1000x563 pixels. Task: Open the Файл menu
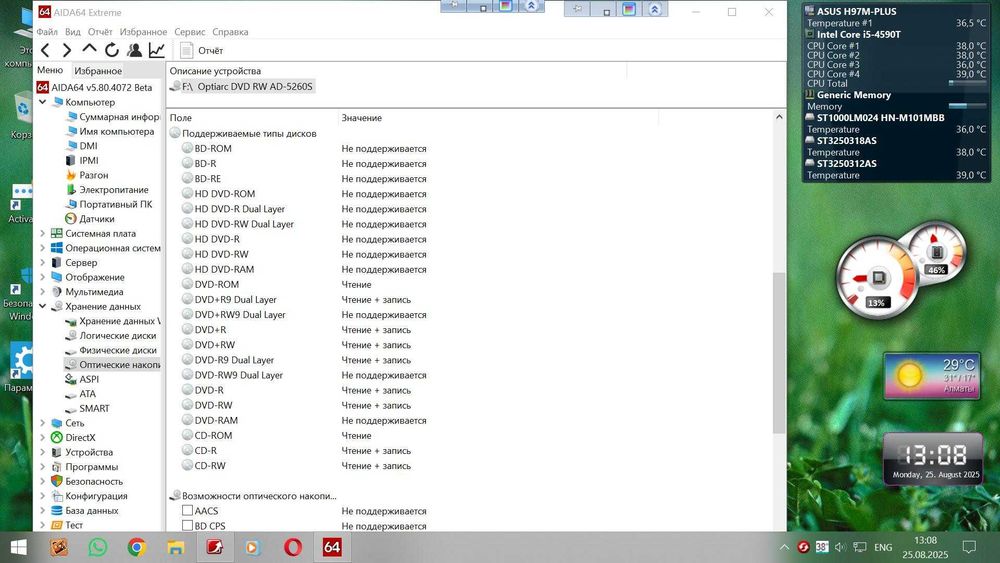tap(47, 32)
